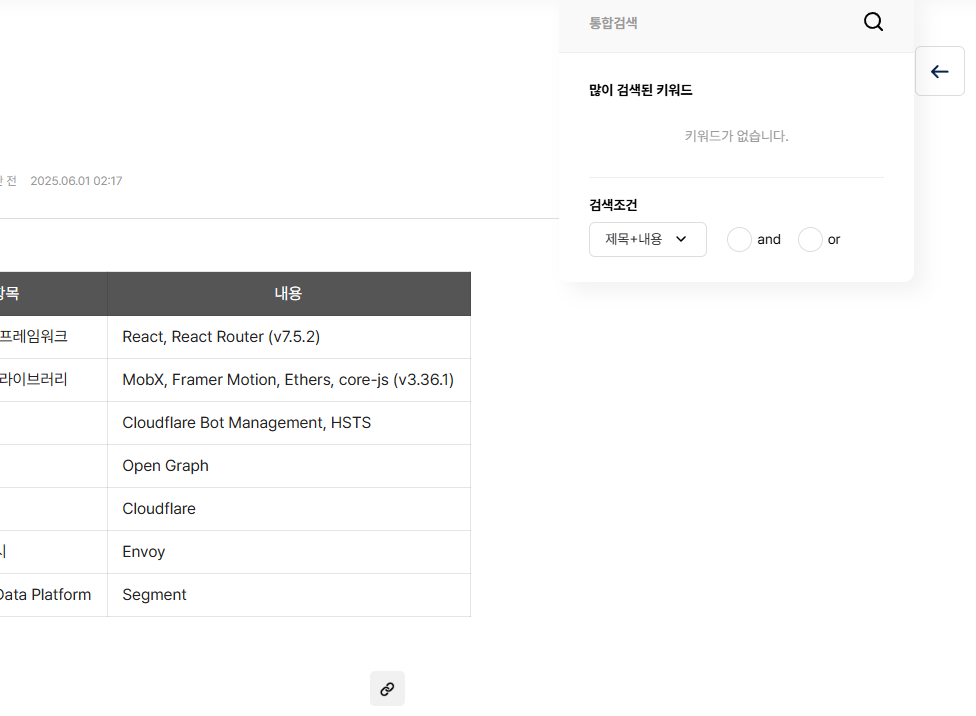Click the 'MobX, Framer Motion, Ethers' cell

click(x=289, y=380)
